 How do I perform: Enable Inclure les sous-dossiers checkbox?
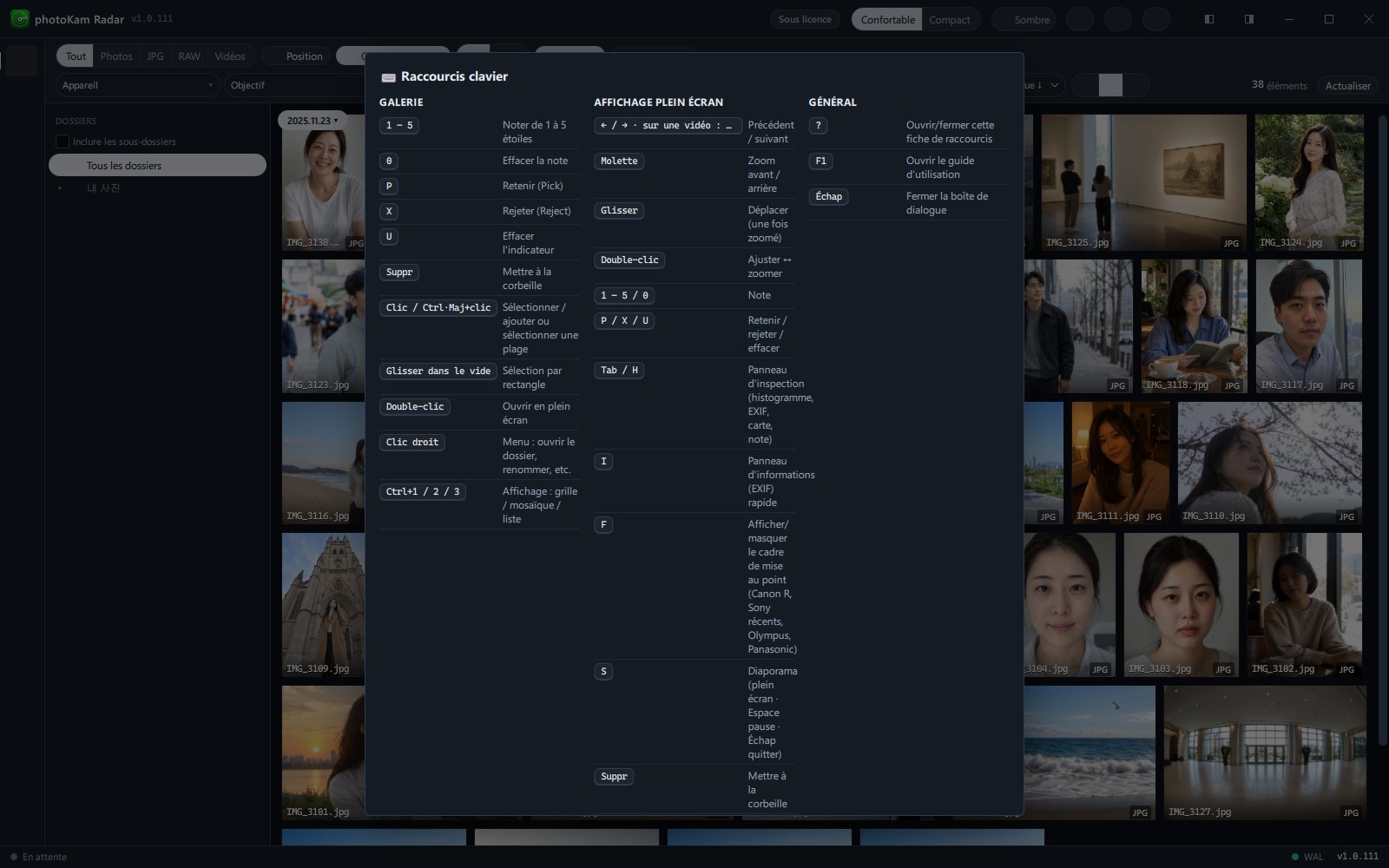(62, 141)
